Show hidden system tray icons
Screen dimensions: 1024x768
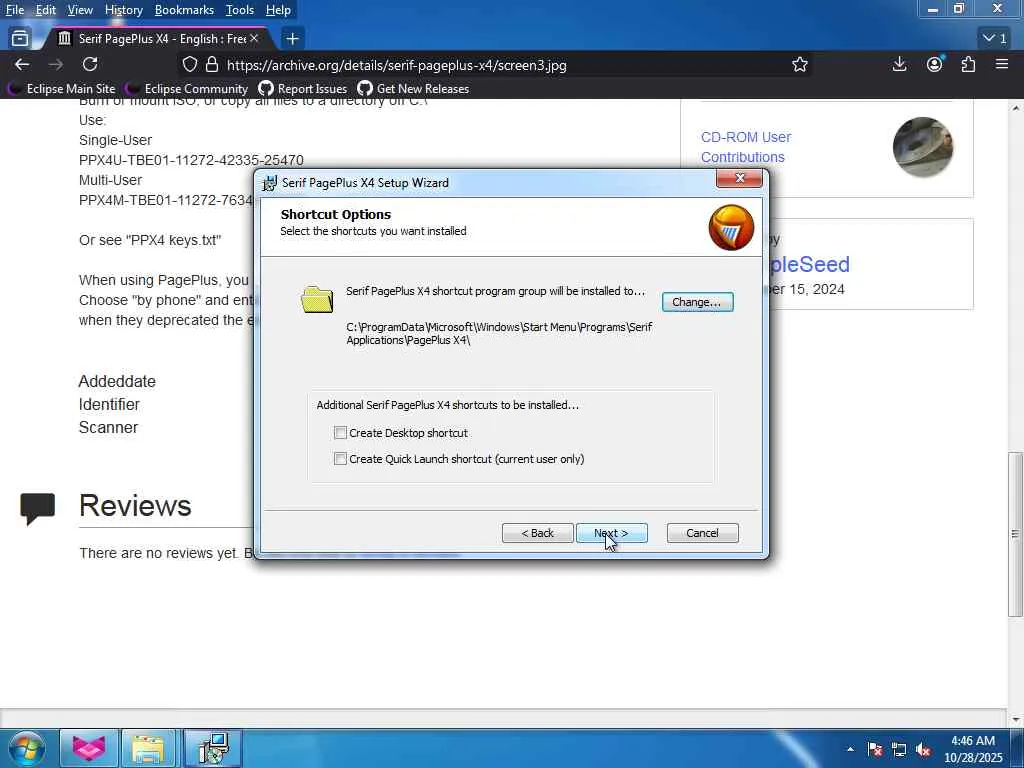[x=850, y=750]
